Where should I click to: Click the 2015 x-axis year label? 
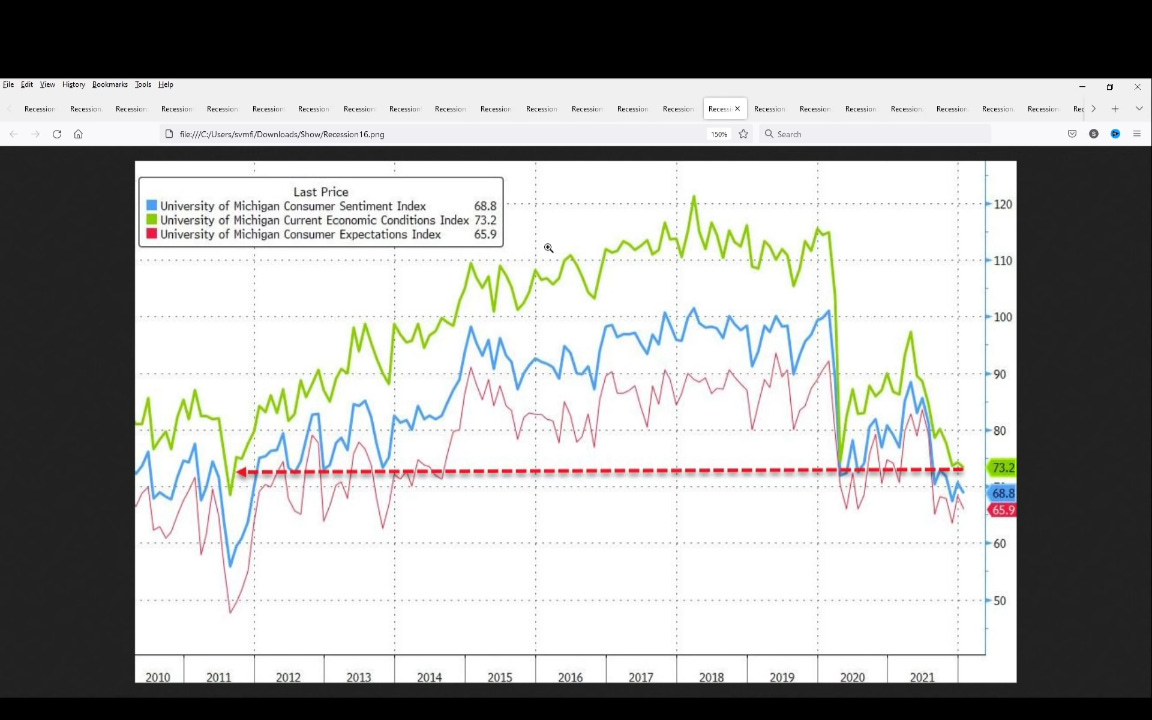coord(500,677)
